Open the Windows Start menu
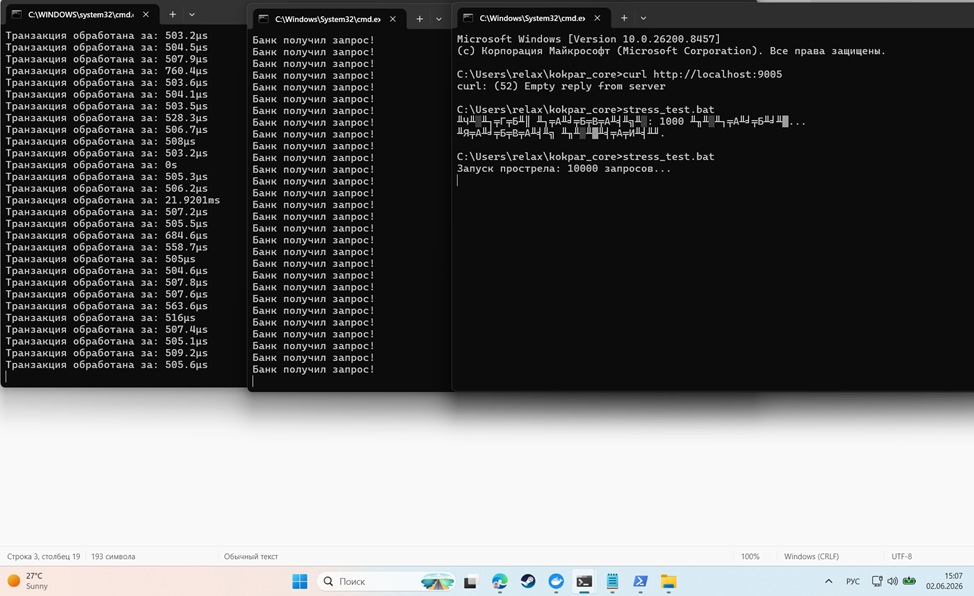This screenshot has width=974, height=596. tap(300, 581)
